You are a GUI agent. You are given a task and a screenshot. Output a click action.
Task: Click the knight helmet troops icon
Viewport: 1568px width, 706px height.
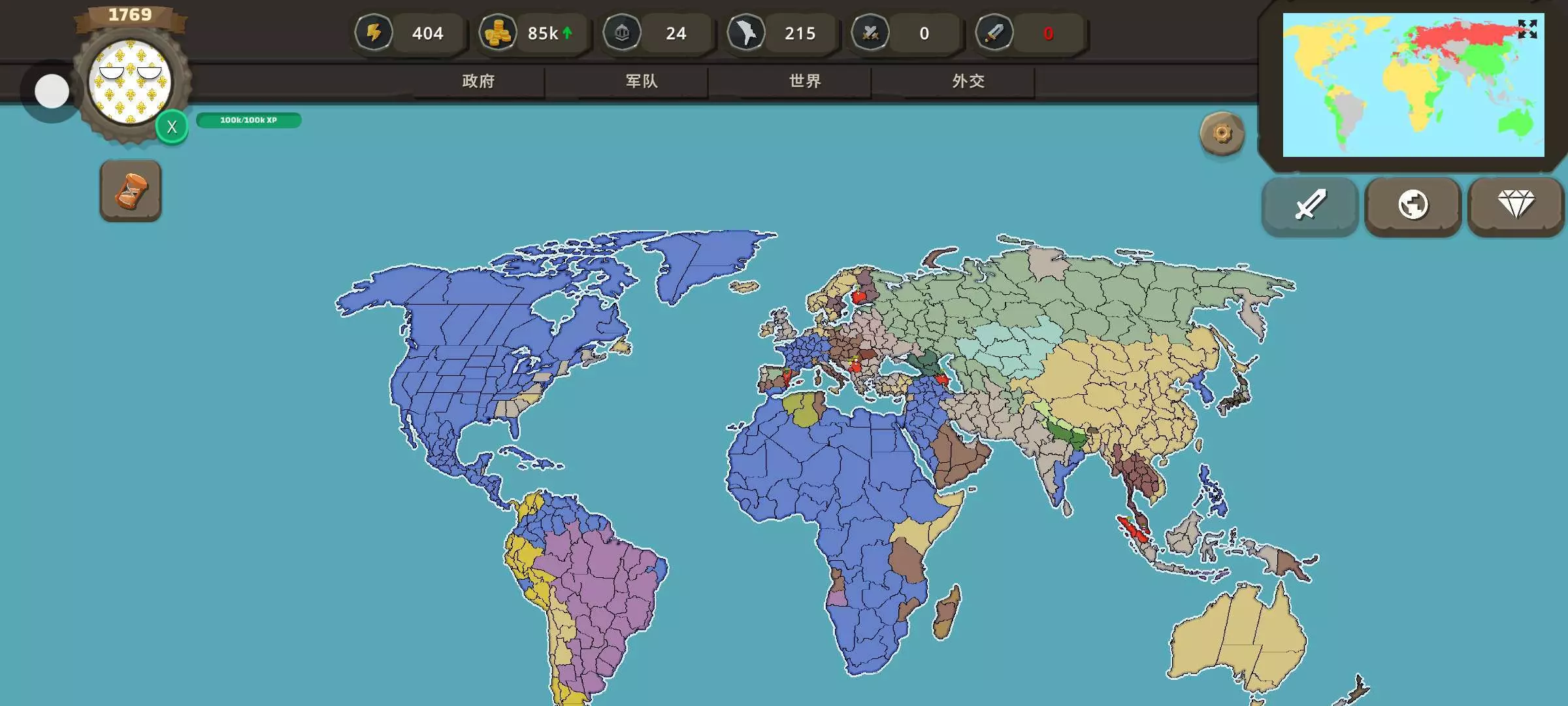pyautogui.click(x=621, y=33)
